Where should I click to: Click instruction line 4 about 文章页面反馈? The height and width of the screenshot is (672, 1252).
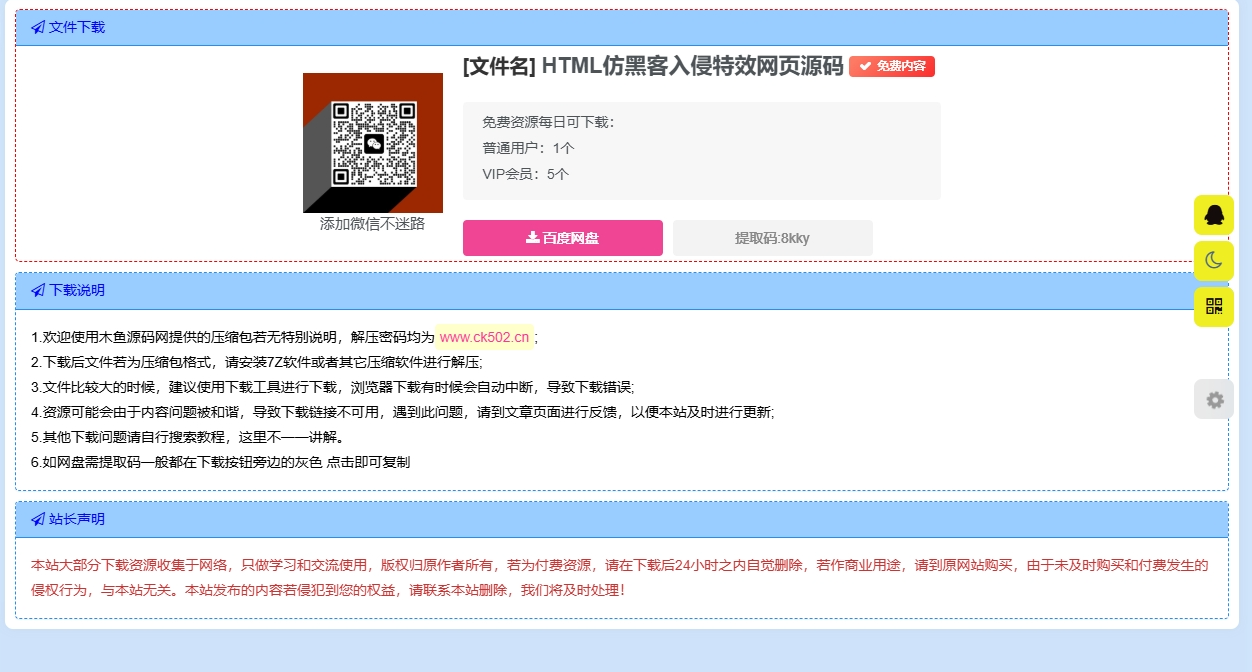click(x=403, y=412)
